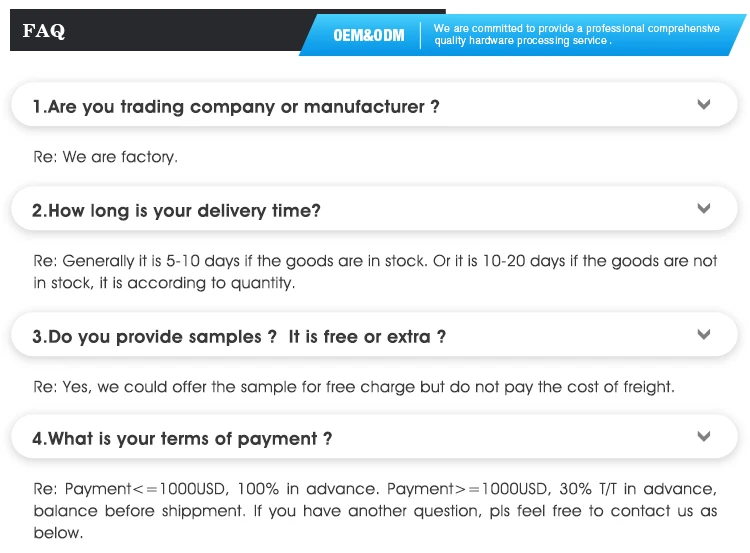
Task: Toggle the chevron beside the samples question
Action: [704, 335]
